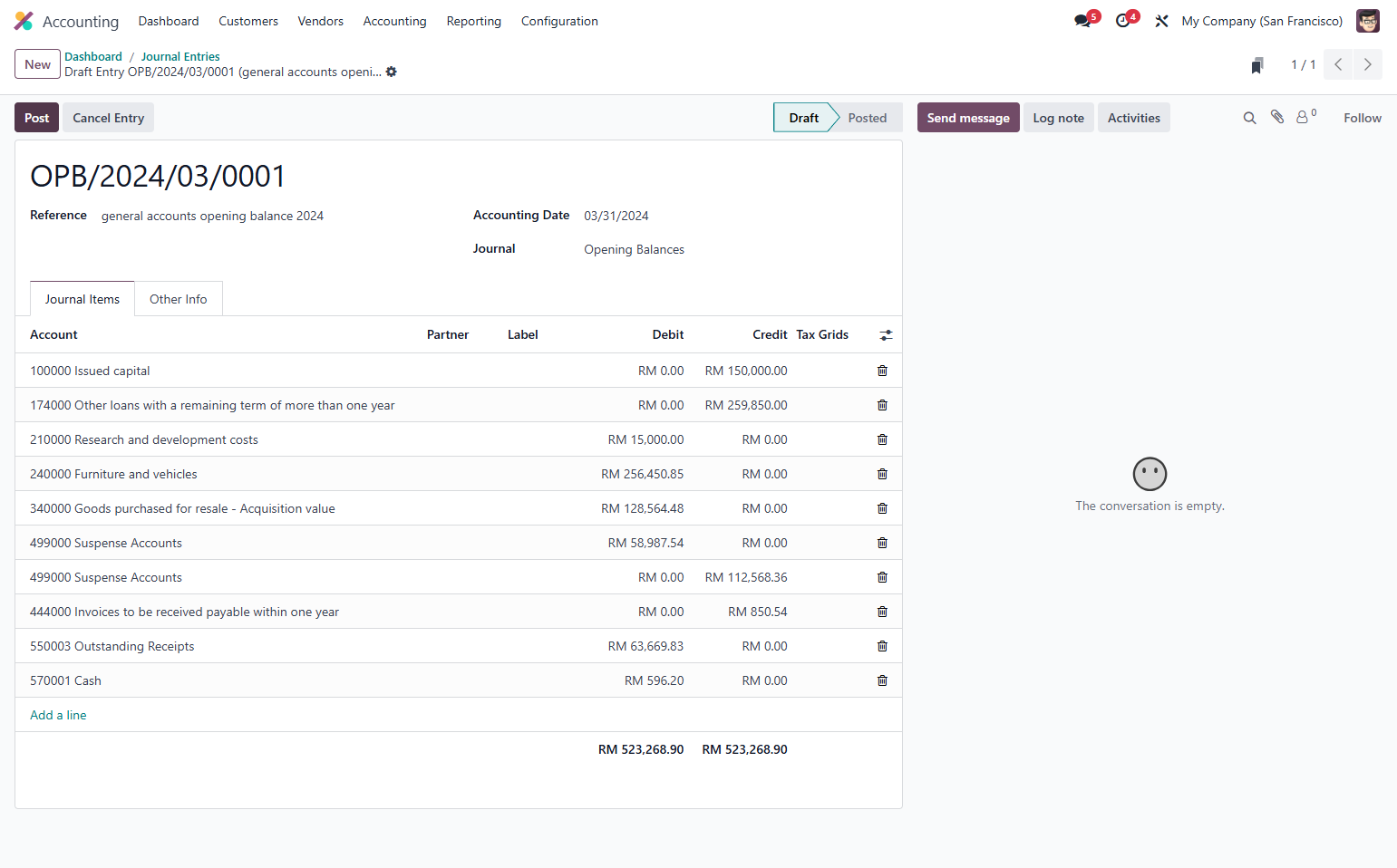Delete the Invoices to be received line
Image resolution: width=1397 pixels, height=868 pixels.
coord(882,612)
